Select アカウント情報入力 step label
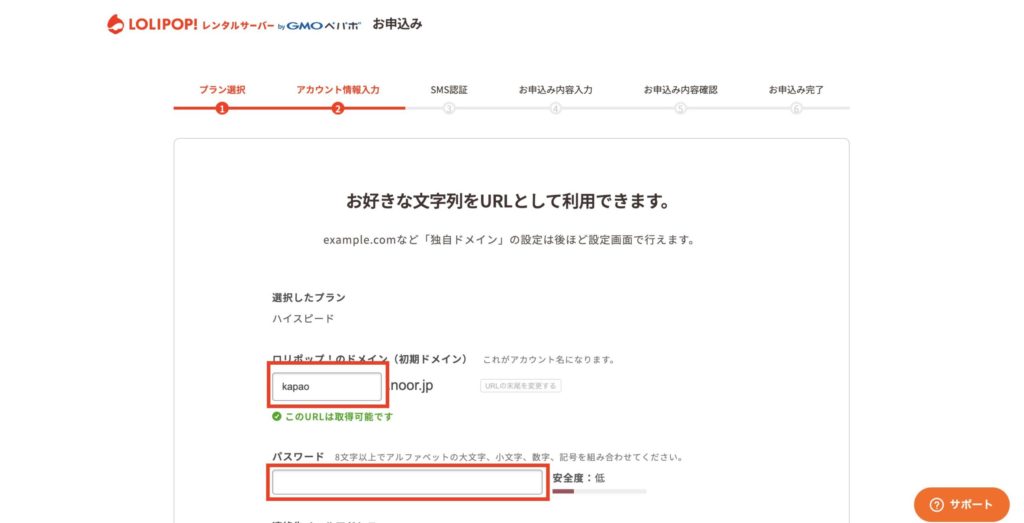 (338, 90)
